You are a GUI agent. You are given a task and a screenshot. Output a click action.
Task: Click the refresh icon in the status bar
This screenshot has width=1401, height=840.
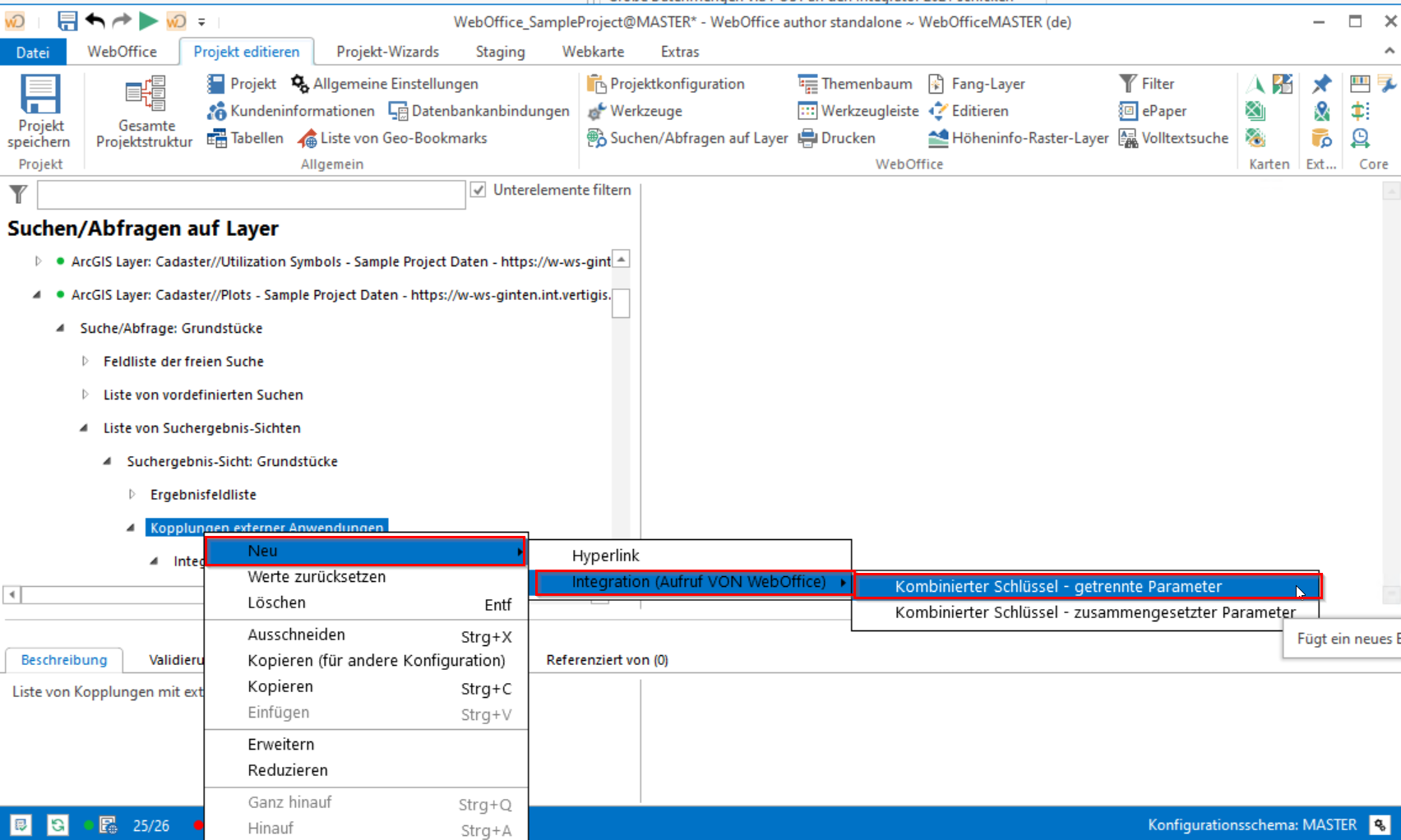pos(58,825)
